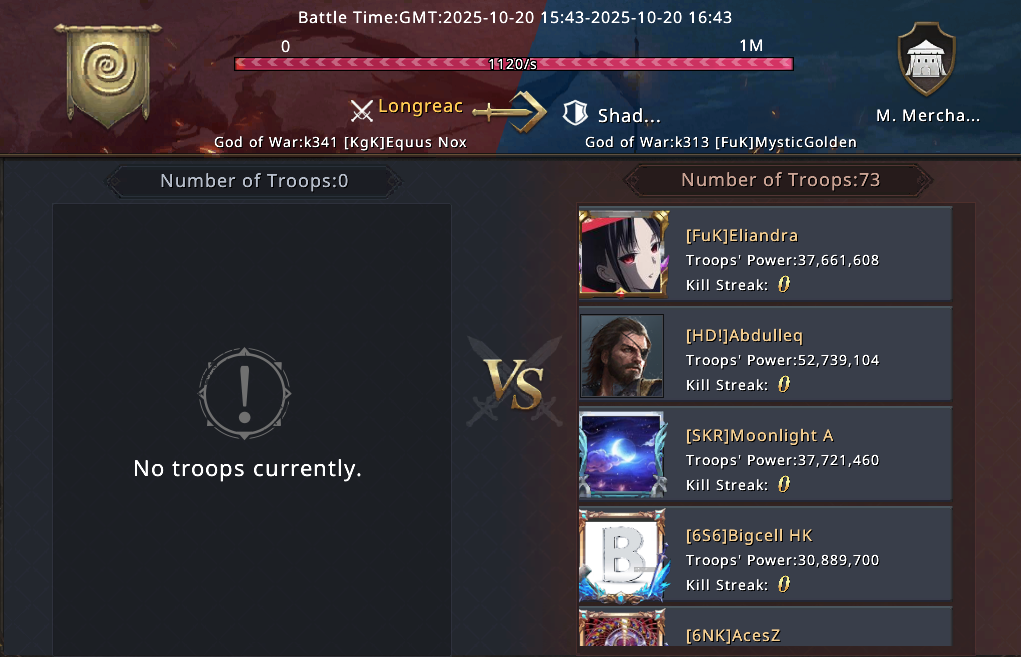Click the golden sword arrow icon
This screenshot has height=657, width=1021.
click(509, 112)
